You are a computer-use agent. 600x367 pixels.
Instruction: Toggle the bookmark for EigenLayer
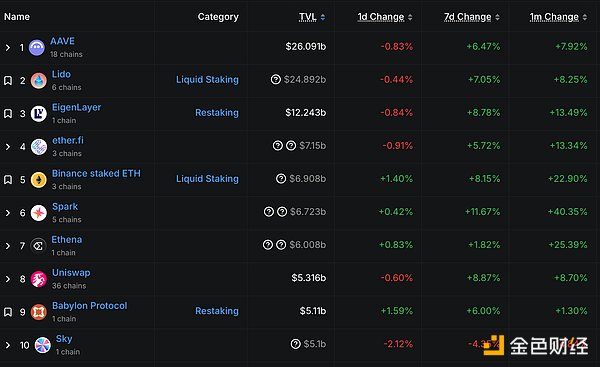point(8,114)
